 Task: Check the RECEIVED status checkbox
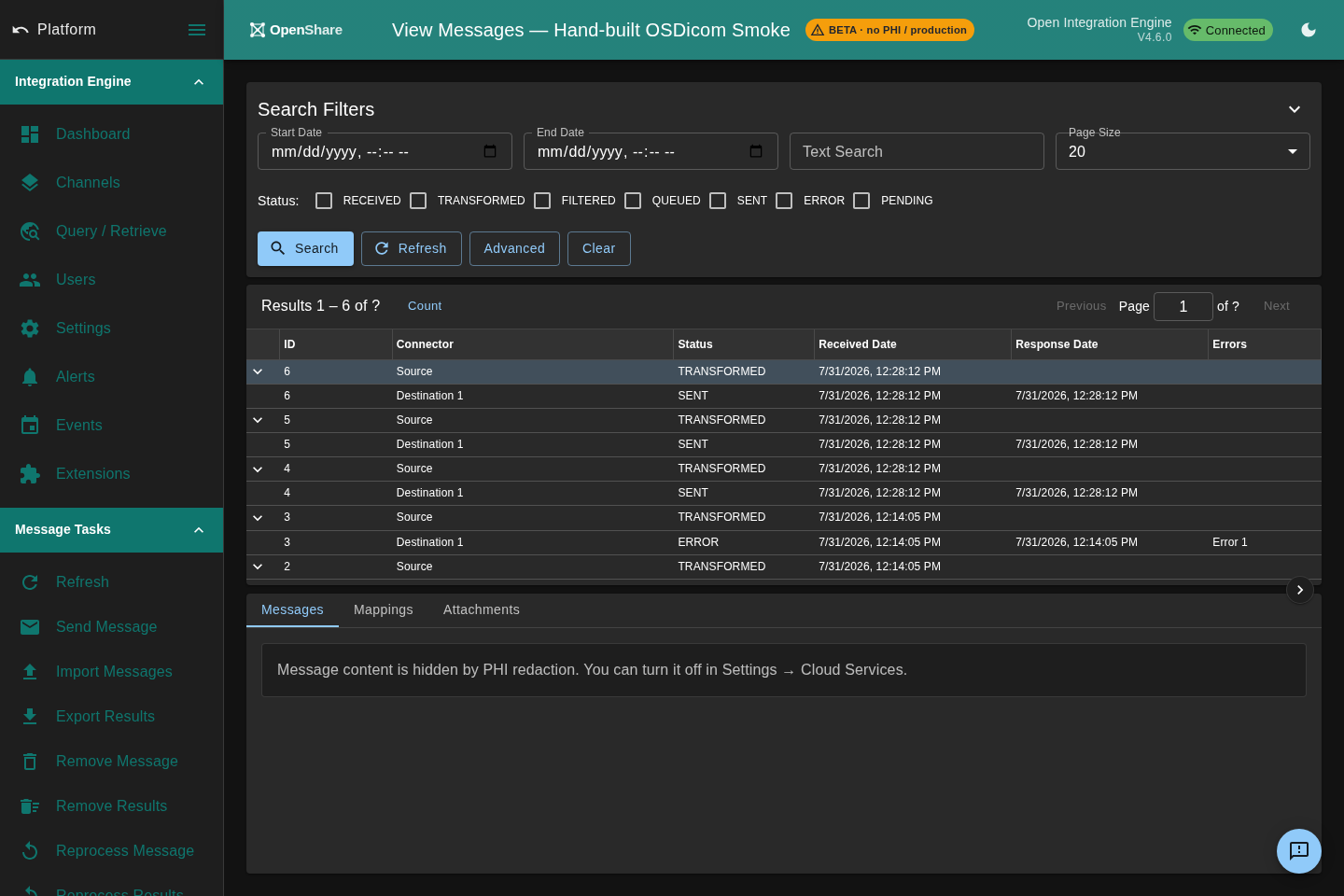pyautogui.click(x=324, y=201)
